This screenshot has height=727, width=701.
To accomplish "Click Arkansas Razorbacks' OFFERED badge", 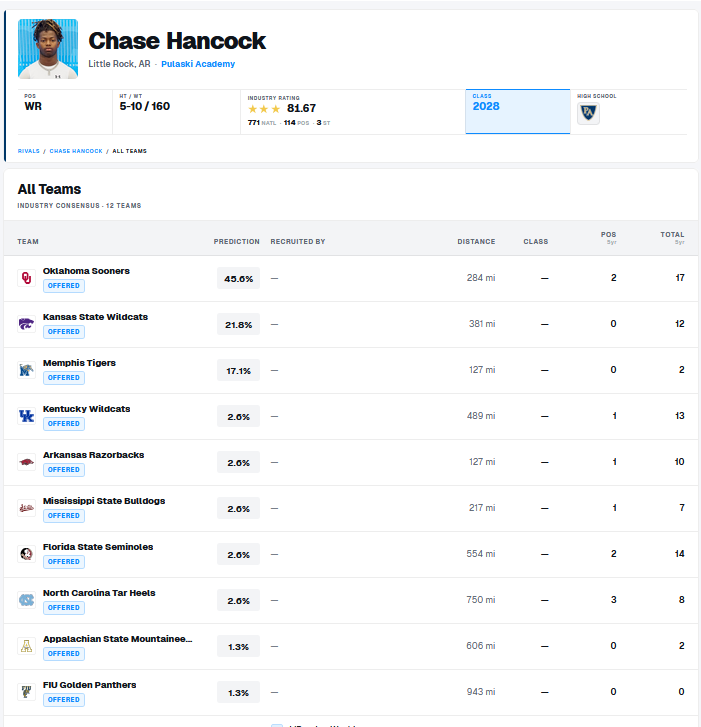I will tap(64, 470).
